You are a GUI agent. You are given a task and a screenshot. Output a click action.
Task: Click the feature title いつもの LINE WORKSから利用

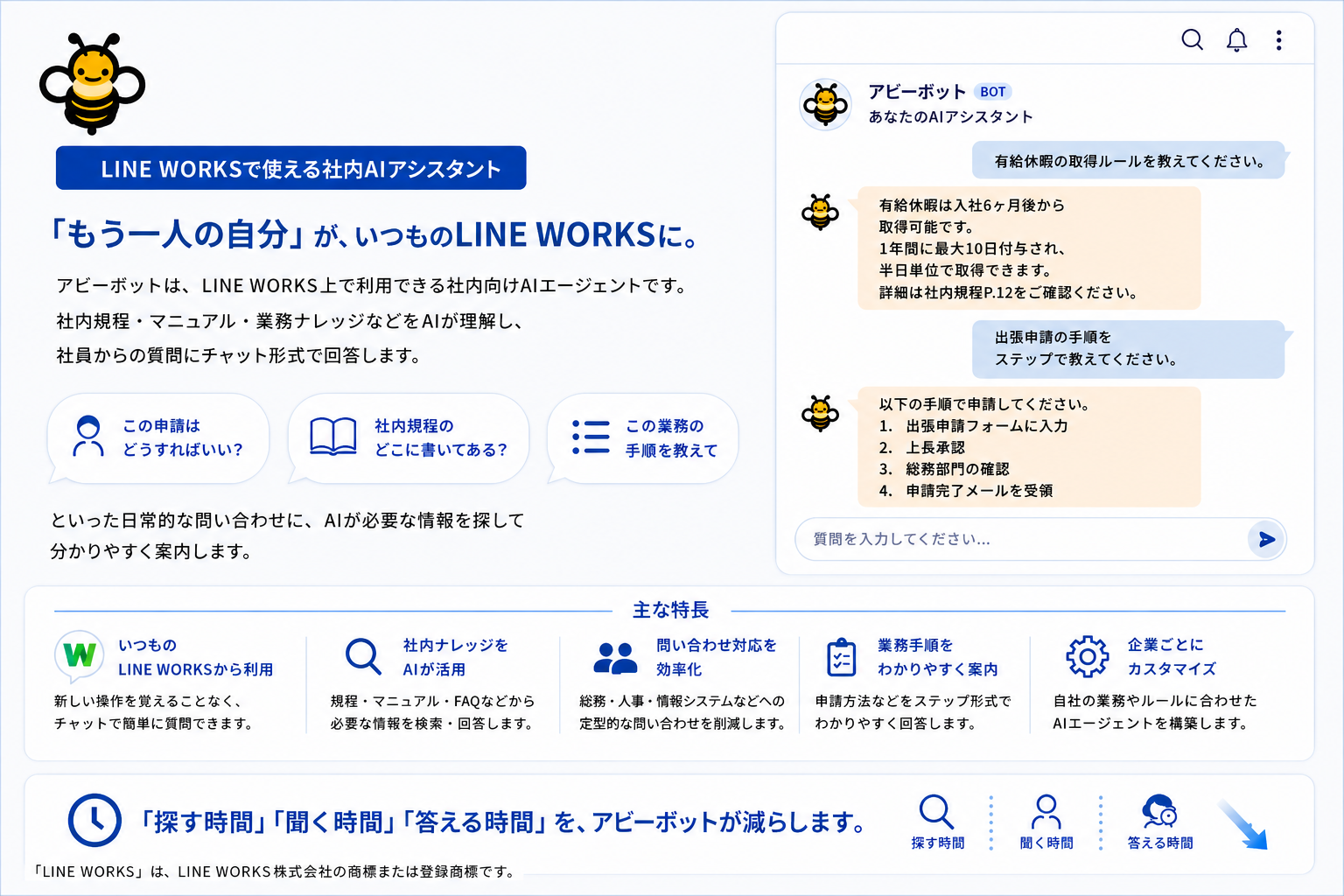196,657
